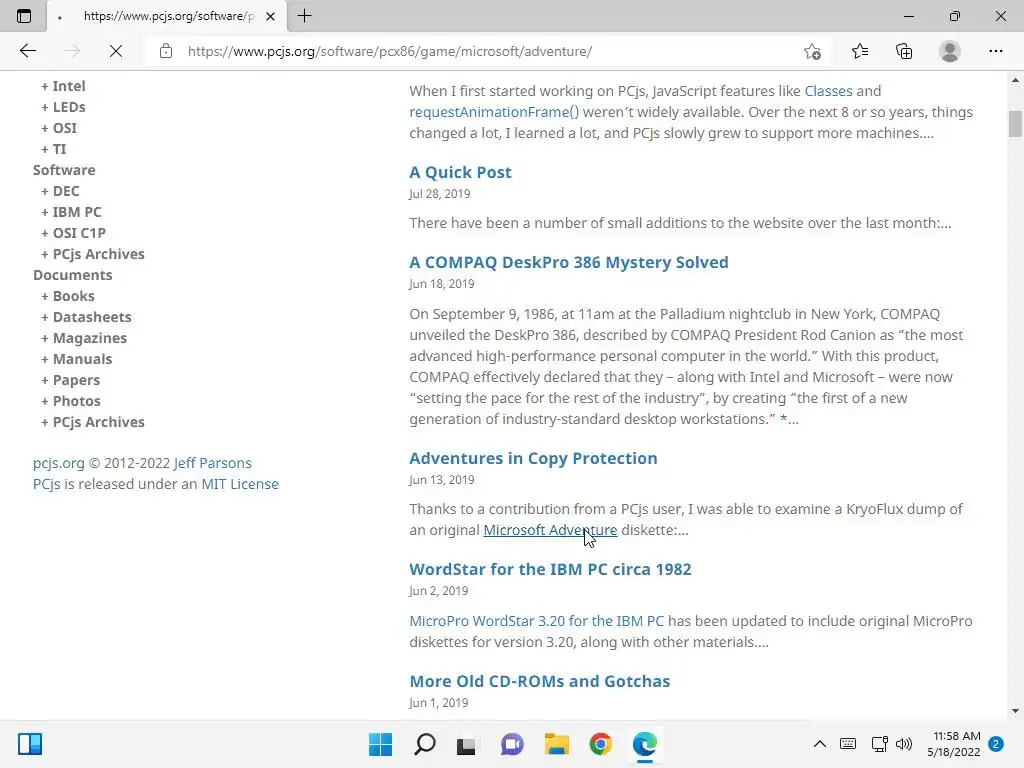
Task: Expand the Papers section
Action: pyautogui.click(x=71, y=380)
